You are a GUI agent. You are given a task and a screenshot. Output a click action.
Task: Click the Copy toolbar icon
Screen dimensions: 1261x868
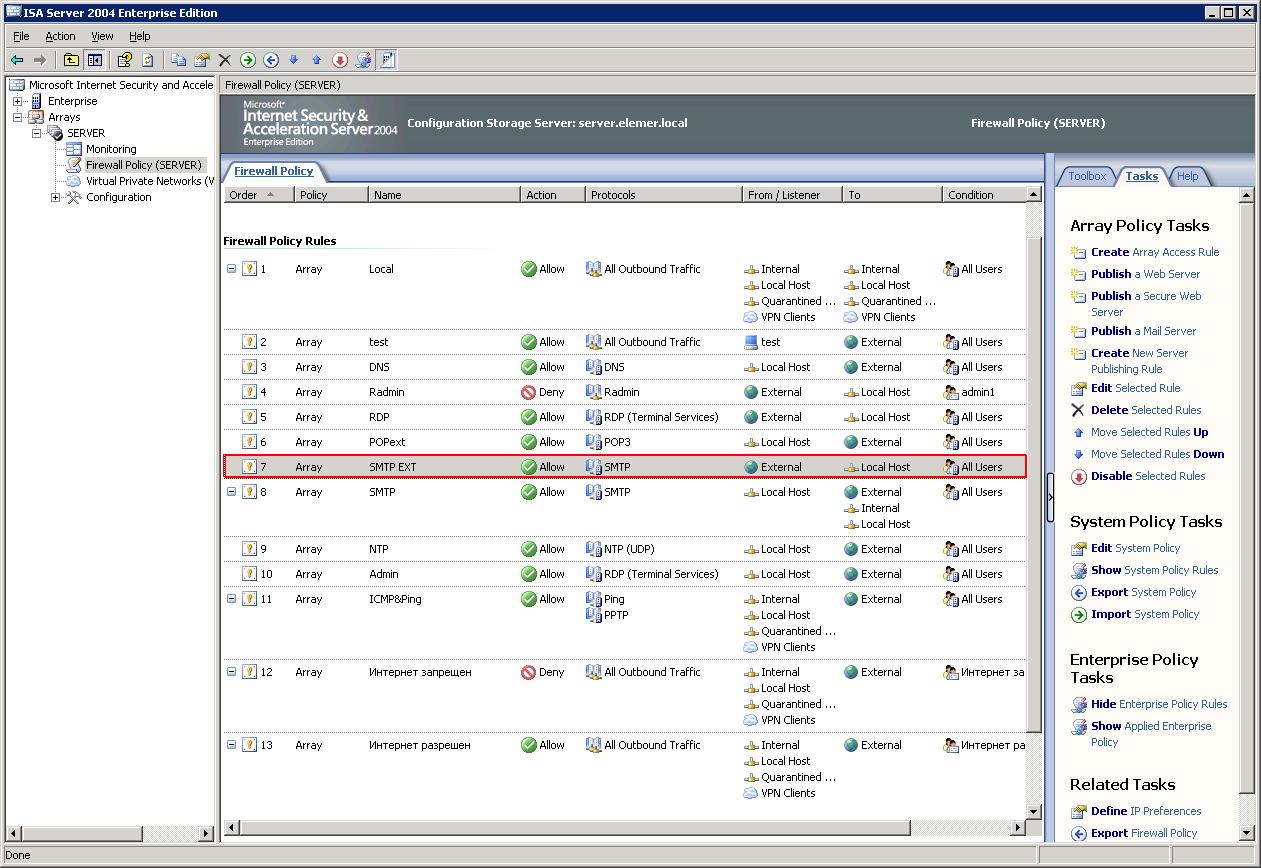pos(179,60)
